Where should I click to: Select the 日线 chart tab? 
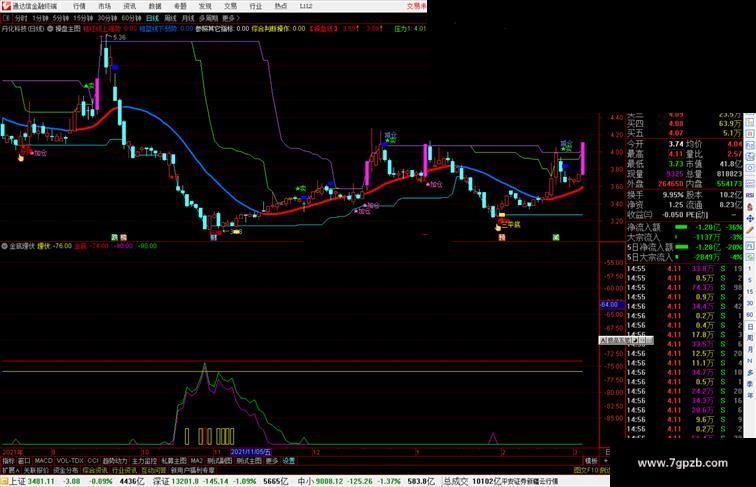[152, 18]
